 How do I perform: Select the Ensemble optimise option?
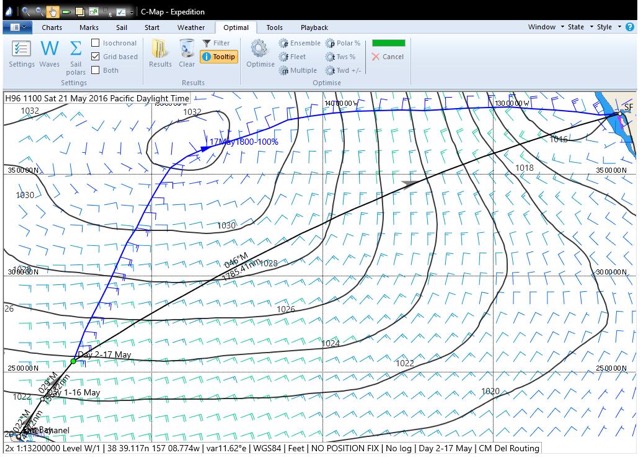point(301,44)
